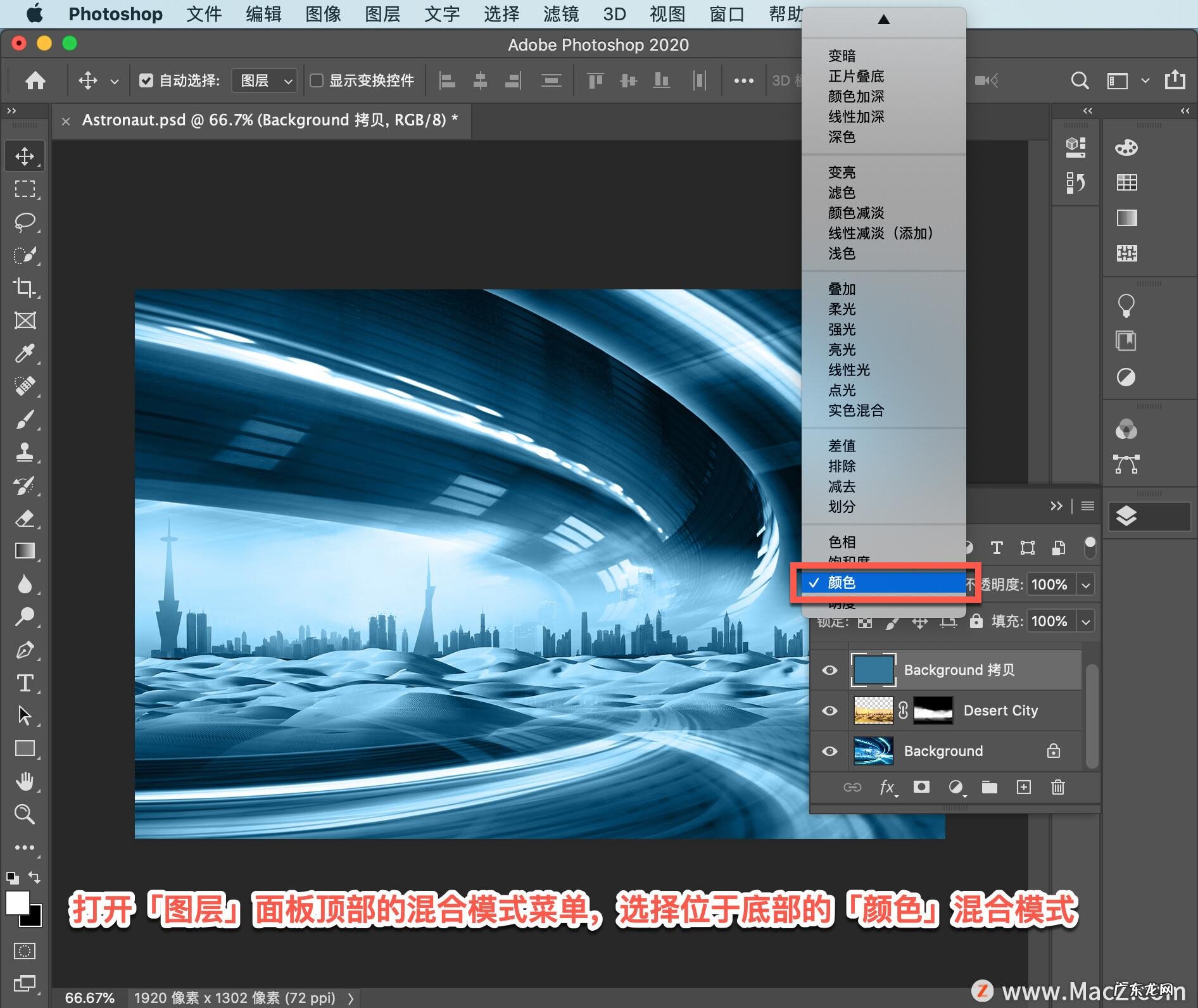Select the Brush tool
This screenshot has height=1008, width=1198.
click(25, 419)
